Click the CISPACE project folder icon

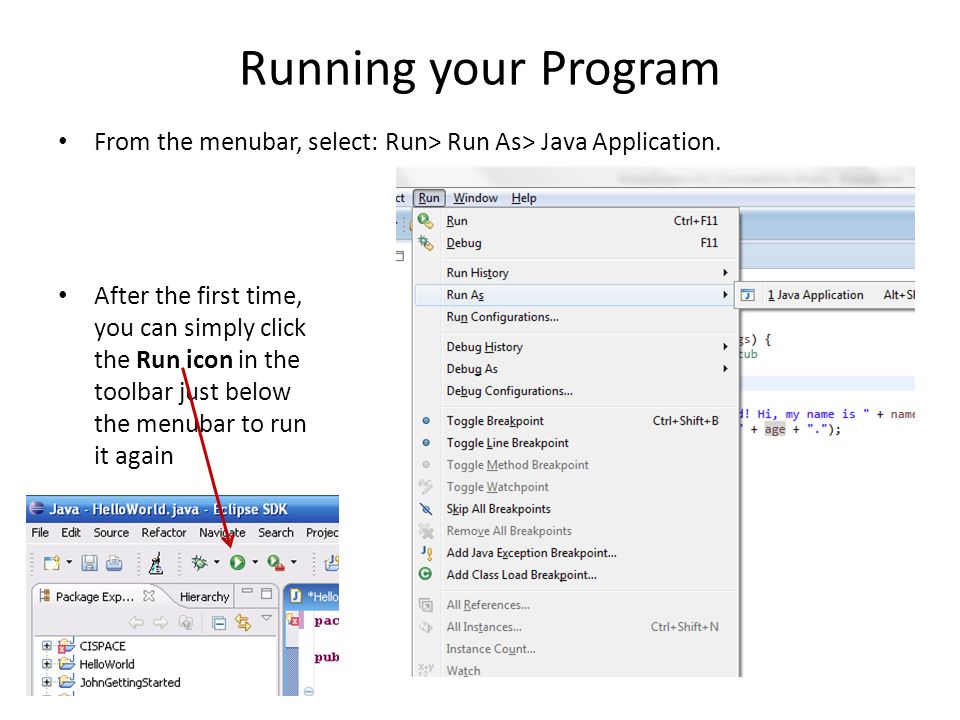[x=66, y=646]
